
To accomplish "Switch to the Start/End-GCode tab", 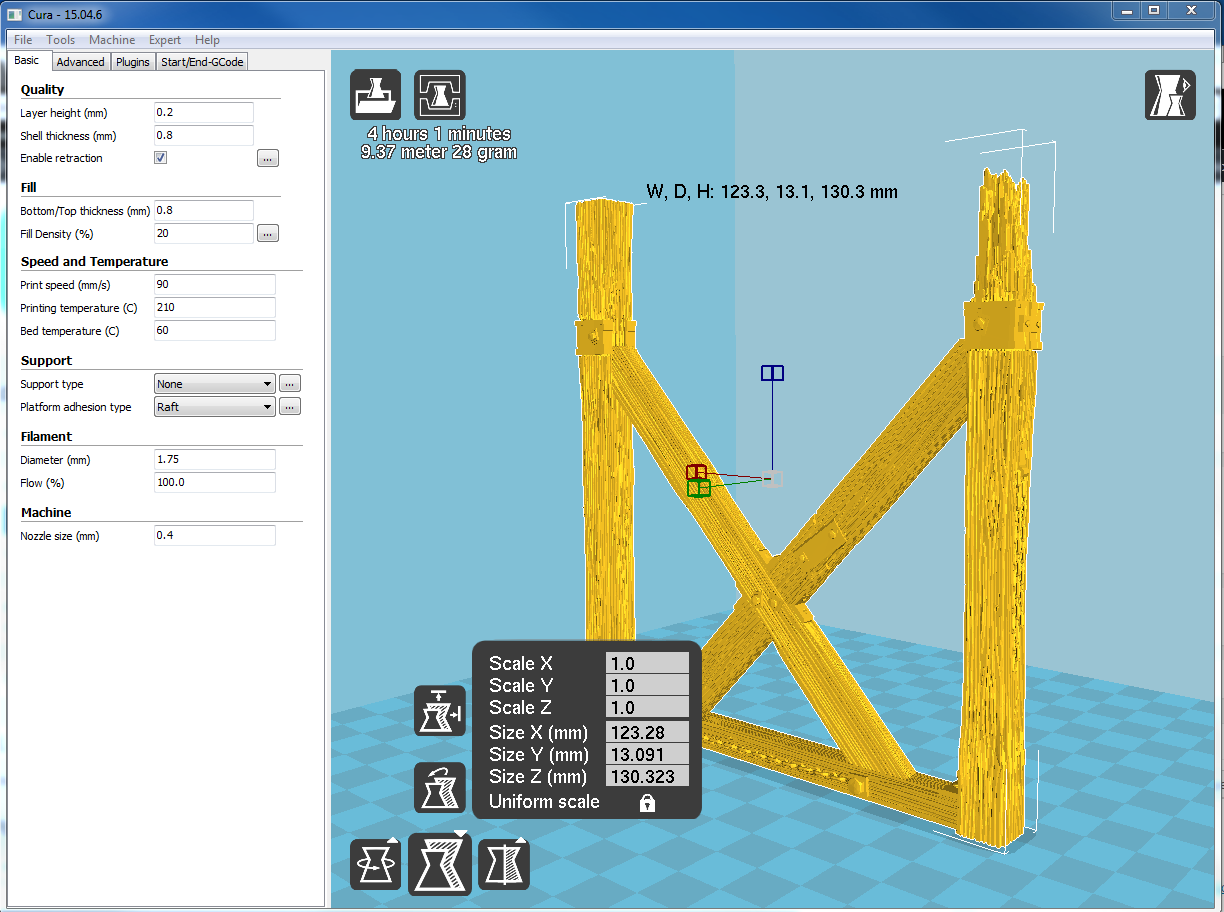I will pos(203,62).
